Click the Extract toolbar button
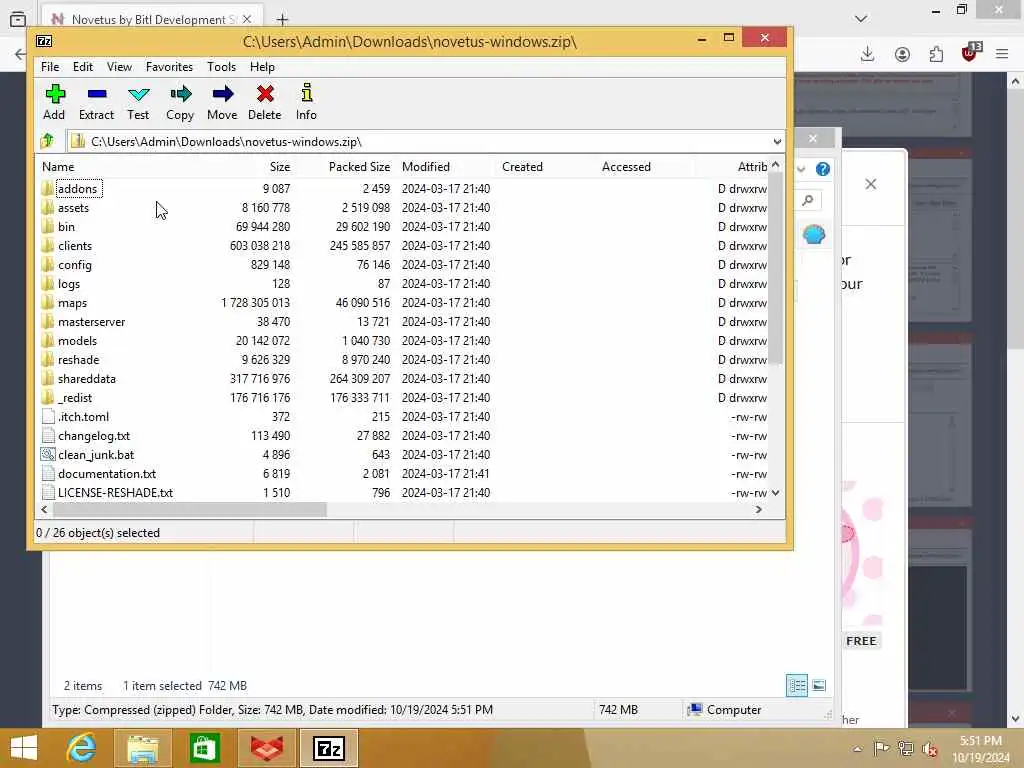Image resolution: width=1024 pixels, height=768 pixels. (96, 102)
